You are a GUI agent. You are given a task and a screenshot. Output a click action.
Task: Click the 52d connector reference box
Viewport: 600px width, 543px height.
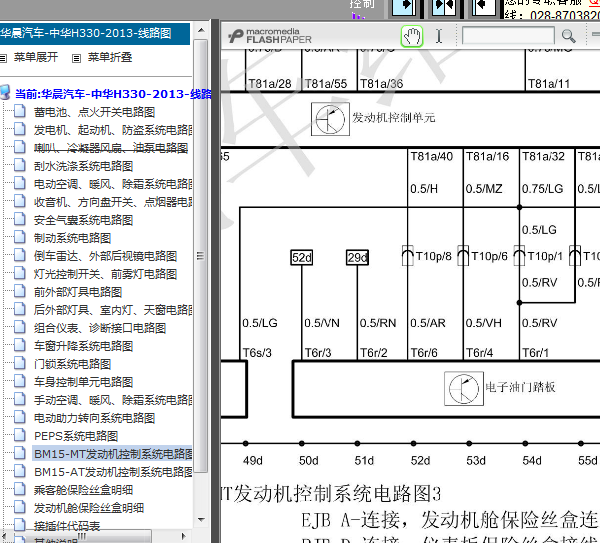[x=302, y=258]
